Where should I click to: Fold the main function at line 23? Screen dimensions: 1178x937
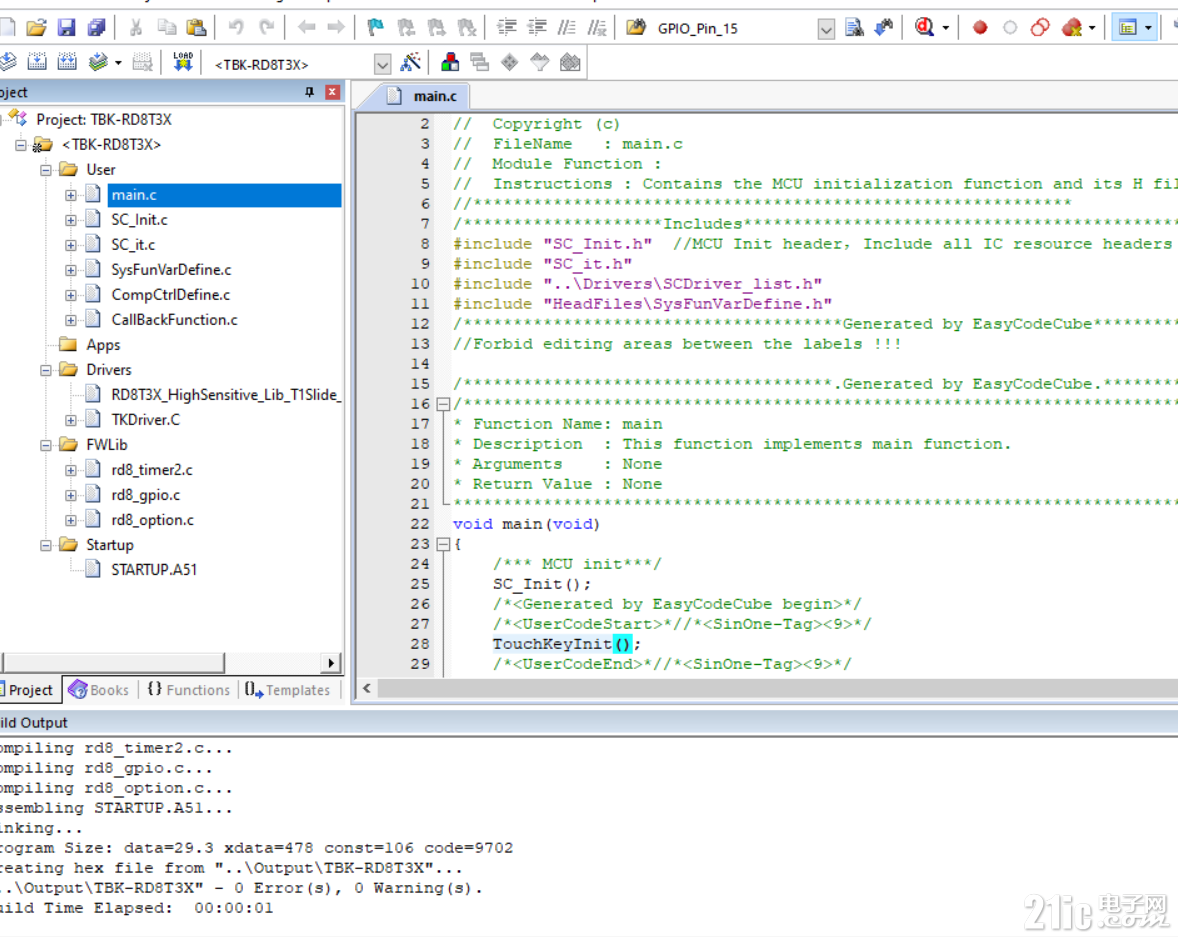click(443, 544)
